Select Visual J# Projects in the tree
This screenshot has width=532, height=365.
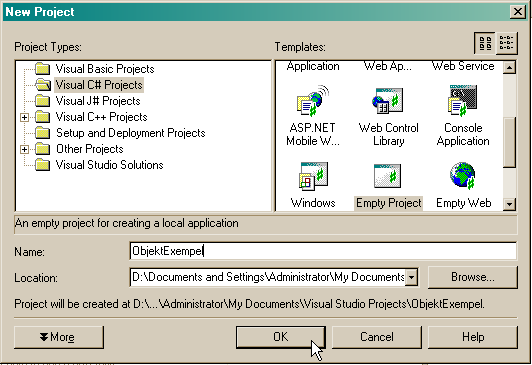[x=98, y=101]
